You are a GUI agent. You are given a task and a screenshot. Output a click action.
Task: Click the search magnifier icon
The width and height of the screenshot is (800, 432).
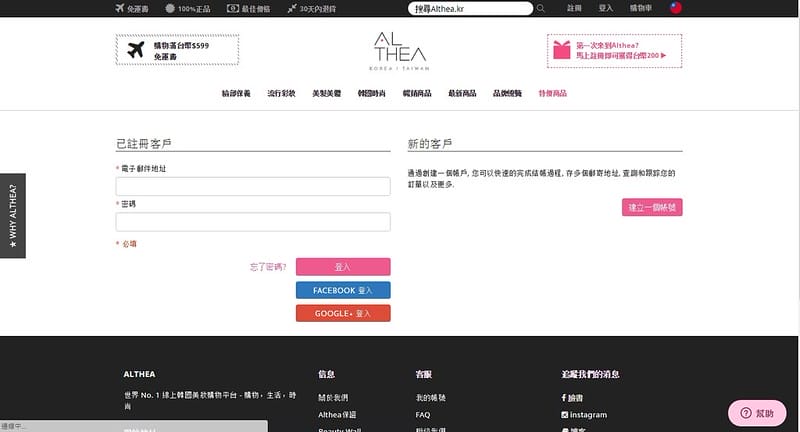click(x=541, y=8)
